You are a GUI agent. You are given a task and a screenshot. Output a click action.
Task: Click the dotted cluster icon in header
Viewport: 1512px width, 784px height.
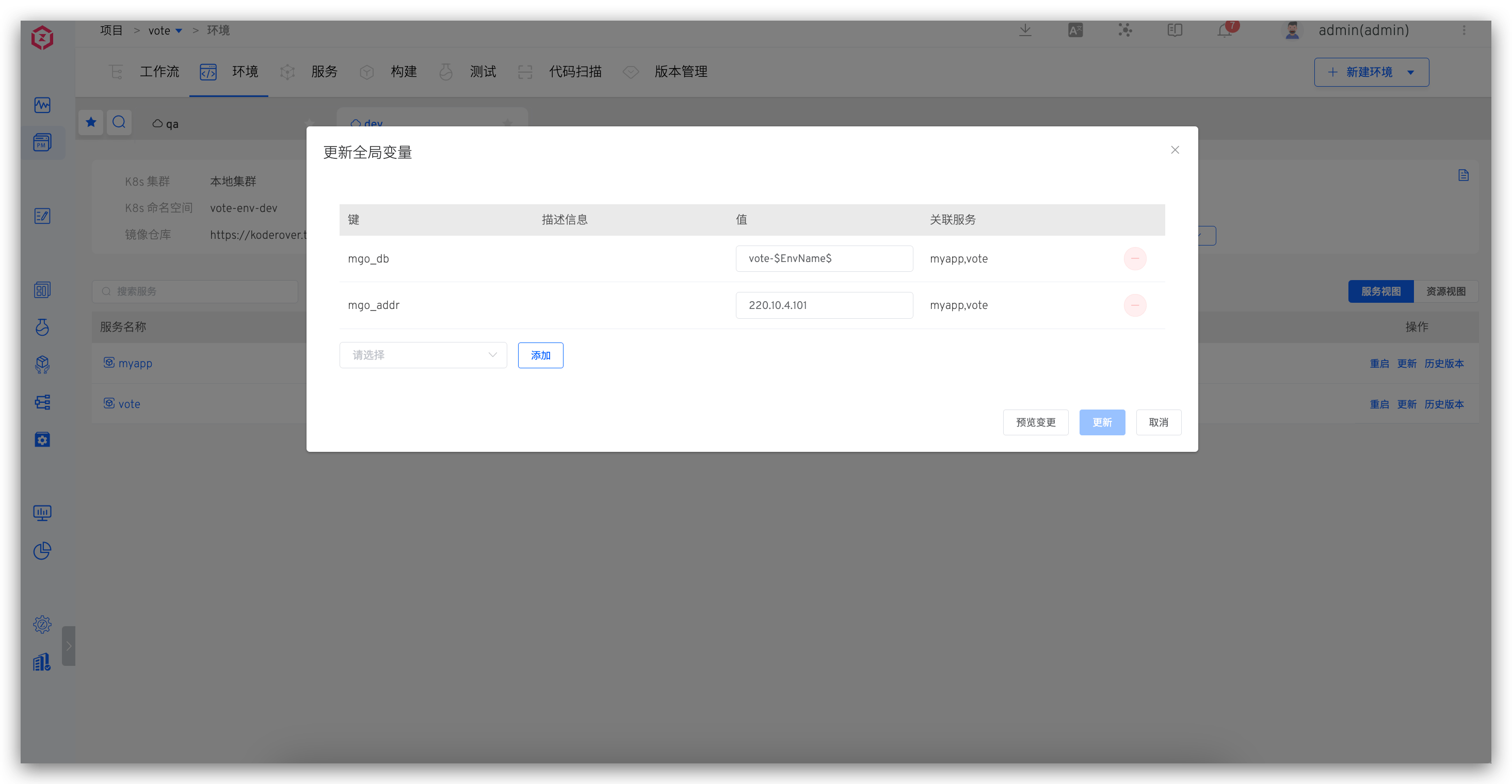tap(1125, 30)
